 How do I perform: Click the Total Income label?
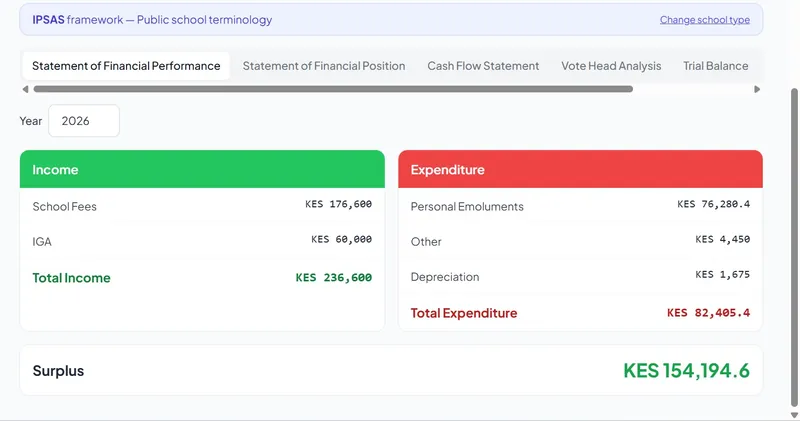click(x=71, y=278)
